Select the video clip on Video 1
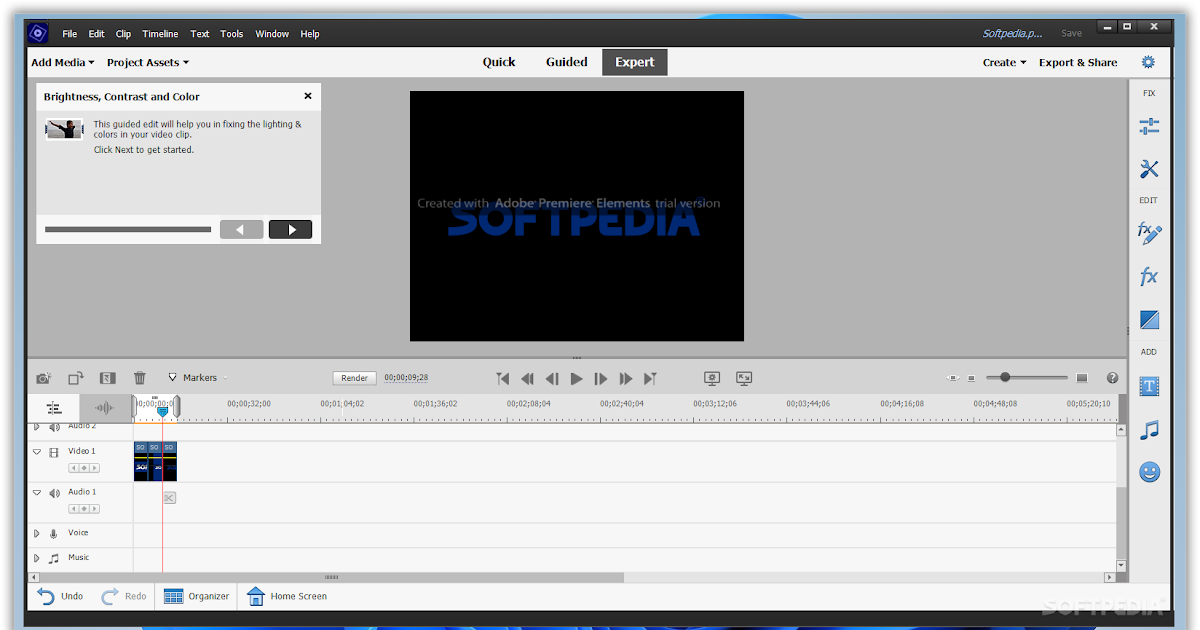The image size is (1200, 630). [155, 462]
